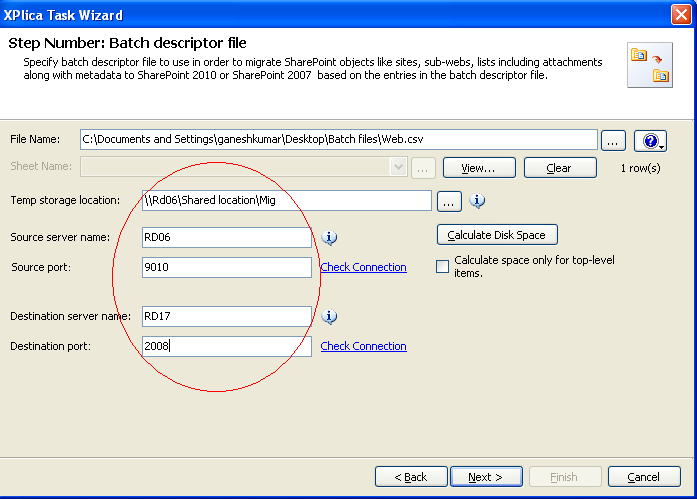Click the 'Step Number: Batch descriptor file' heading
697x499 pixels.
[x=127, y=43]
